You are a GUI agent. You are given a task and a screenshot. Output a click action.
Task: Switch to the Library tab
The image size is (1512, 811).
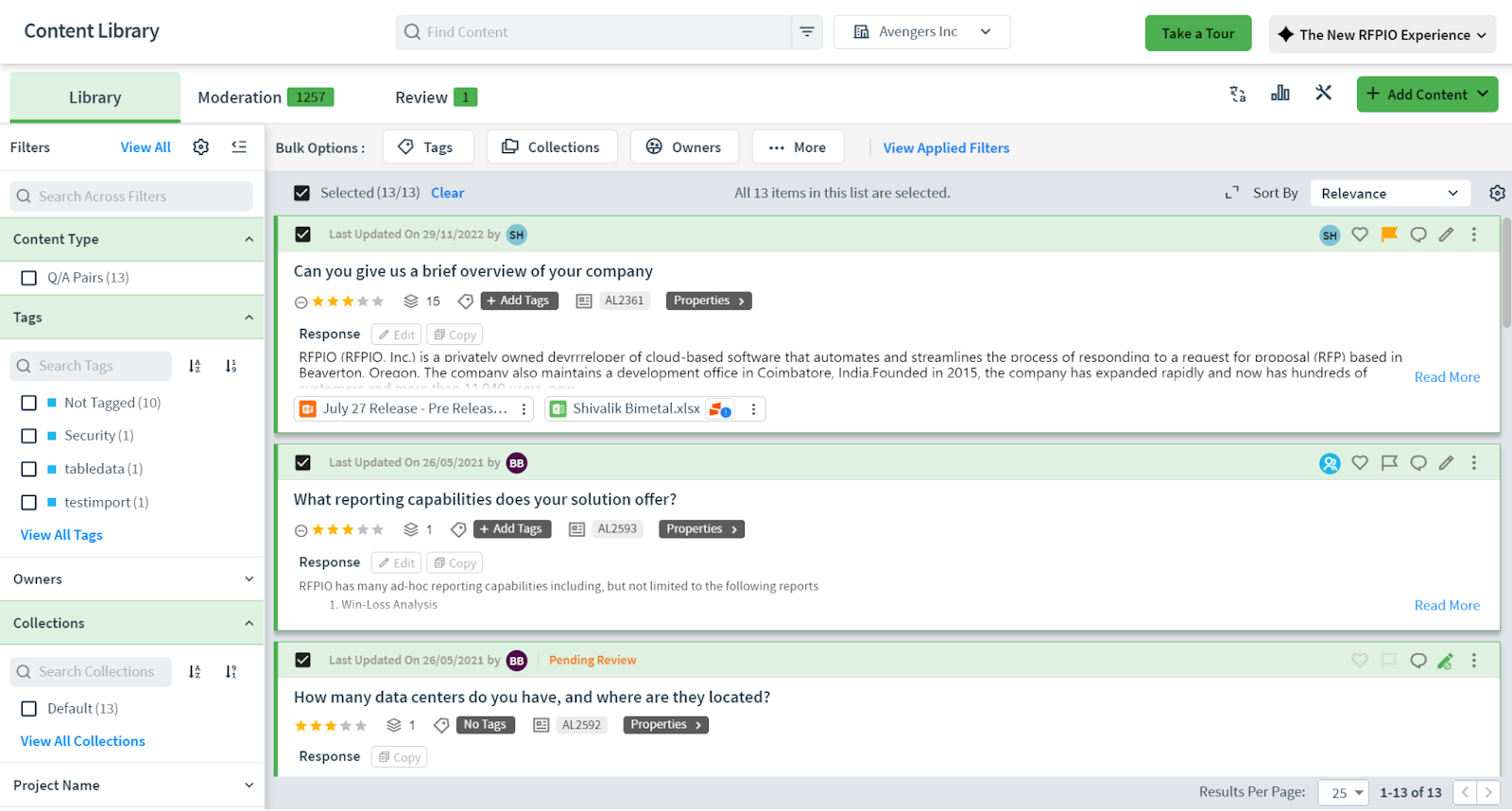pos(94,97)
